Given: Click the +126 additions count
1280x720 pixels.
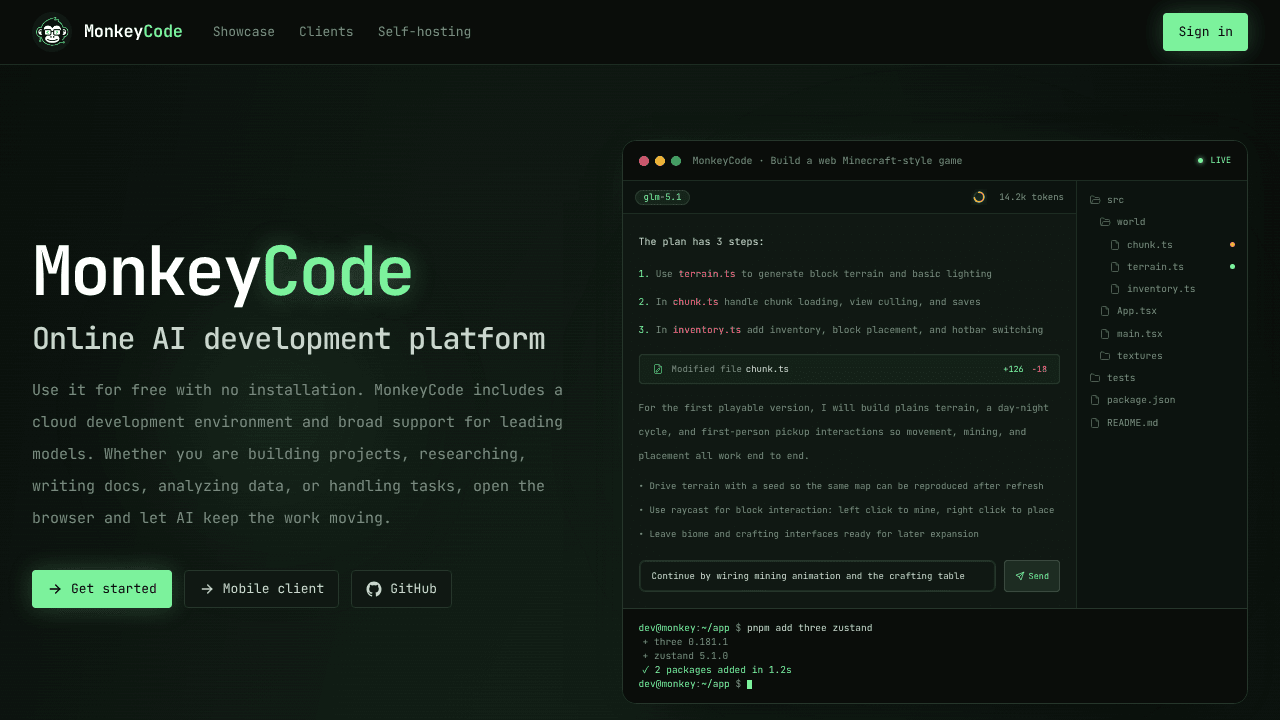Looking at the screenshot, I should pyautogui.click(x=1013, y=369).
